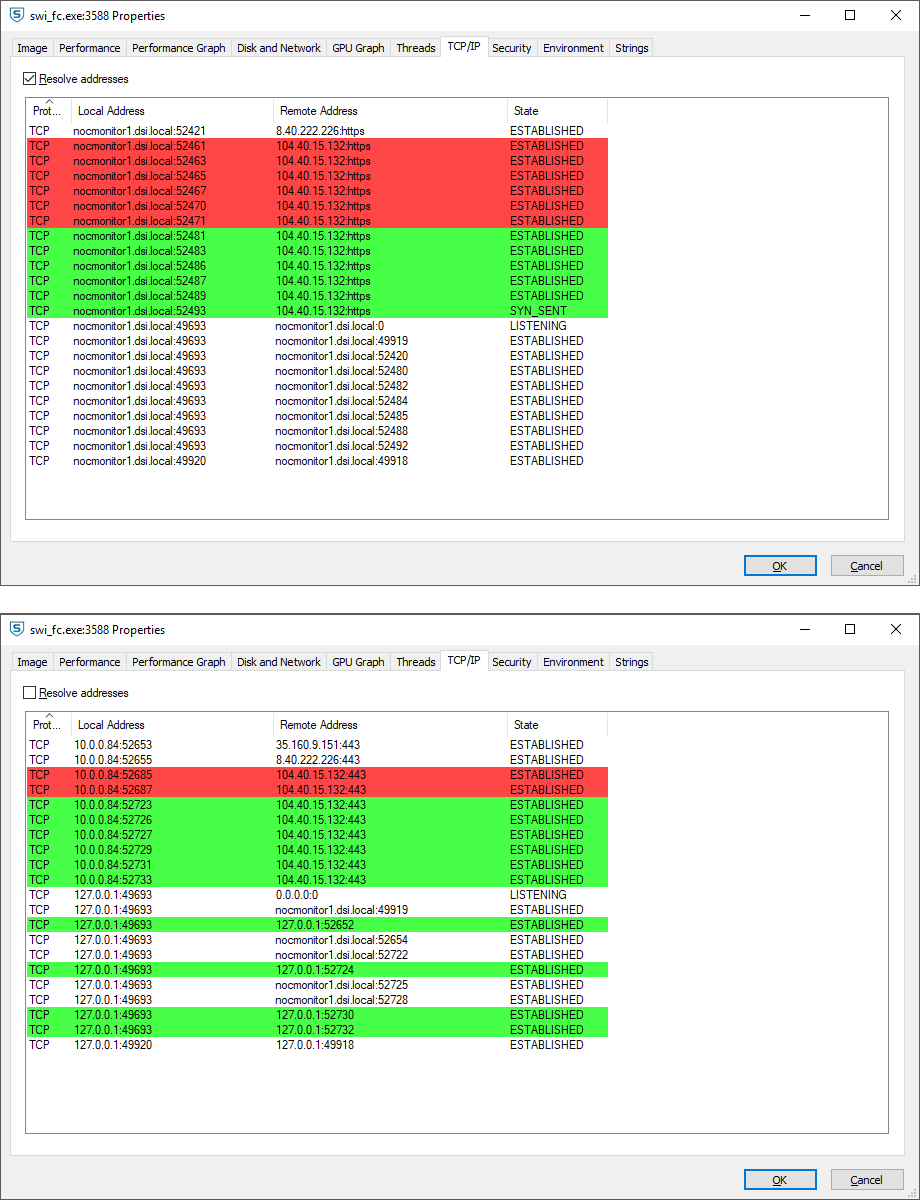The image size is (920, 1200).
Task: Select row with local address nocmonitor1.dsi.local:52421
Action: coord(317,131)
